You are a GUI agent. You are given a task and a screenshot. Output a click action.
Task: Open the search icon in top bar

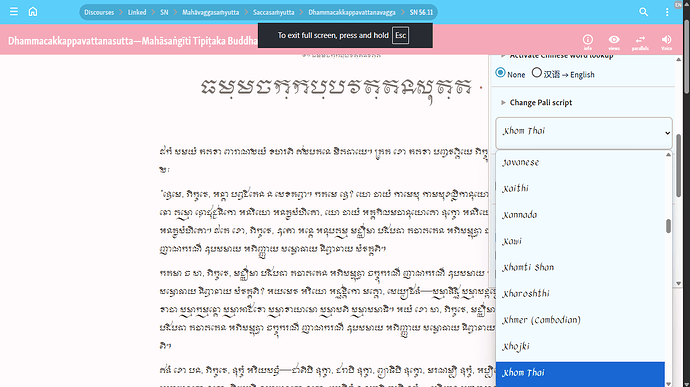click(643, 12)
